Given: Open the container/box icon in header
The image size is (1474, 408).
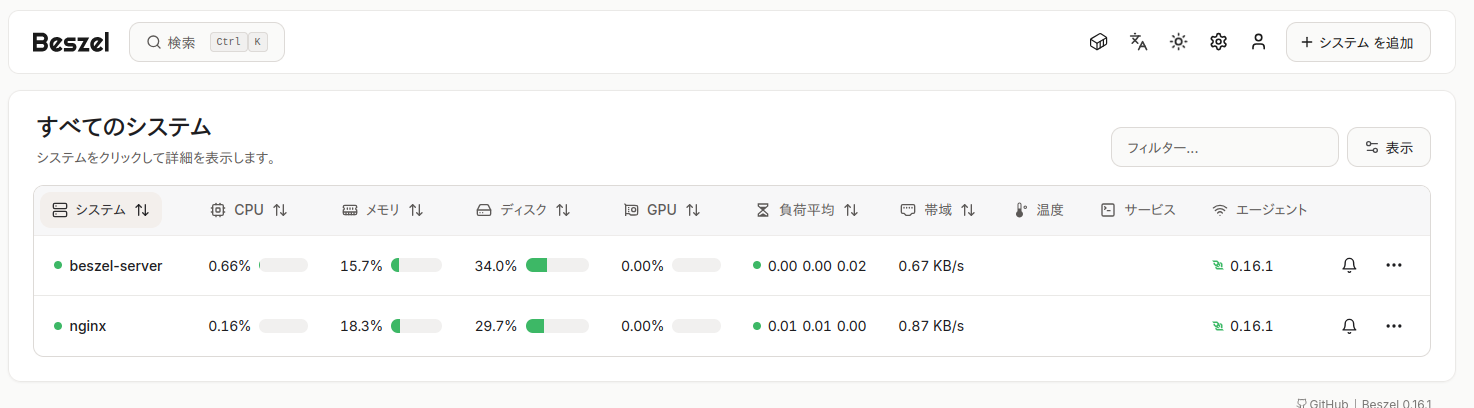Looking at the screenshot, I should [1098, 42].
